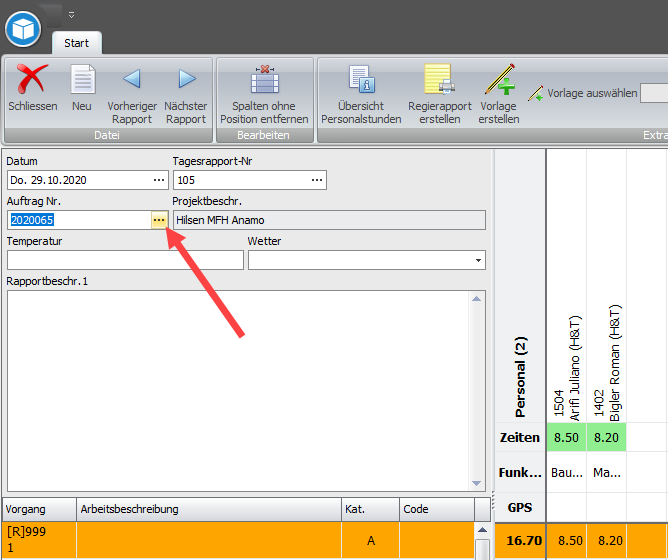Switch to the Start ribbon tab
The width and height of the screenshot is (668, 560).
pos(77,43)
